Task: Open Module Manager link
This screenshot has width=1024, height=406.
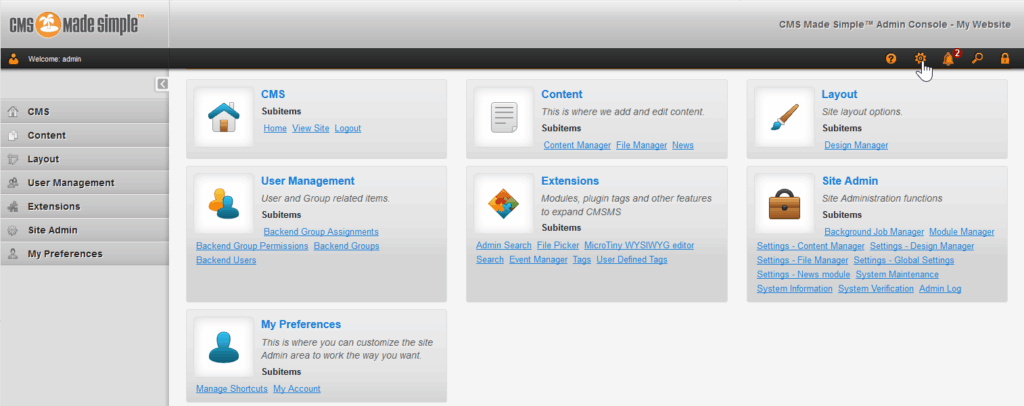Action: pyautogui.click(x=962, y=232)
